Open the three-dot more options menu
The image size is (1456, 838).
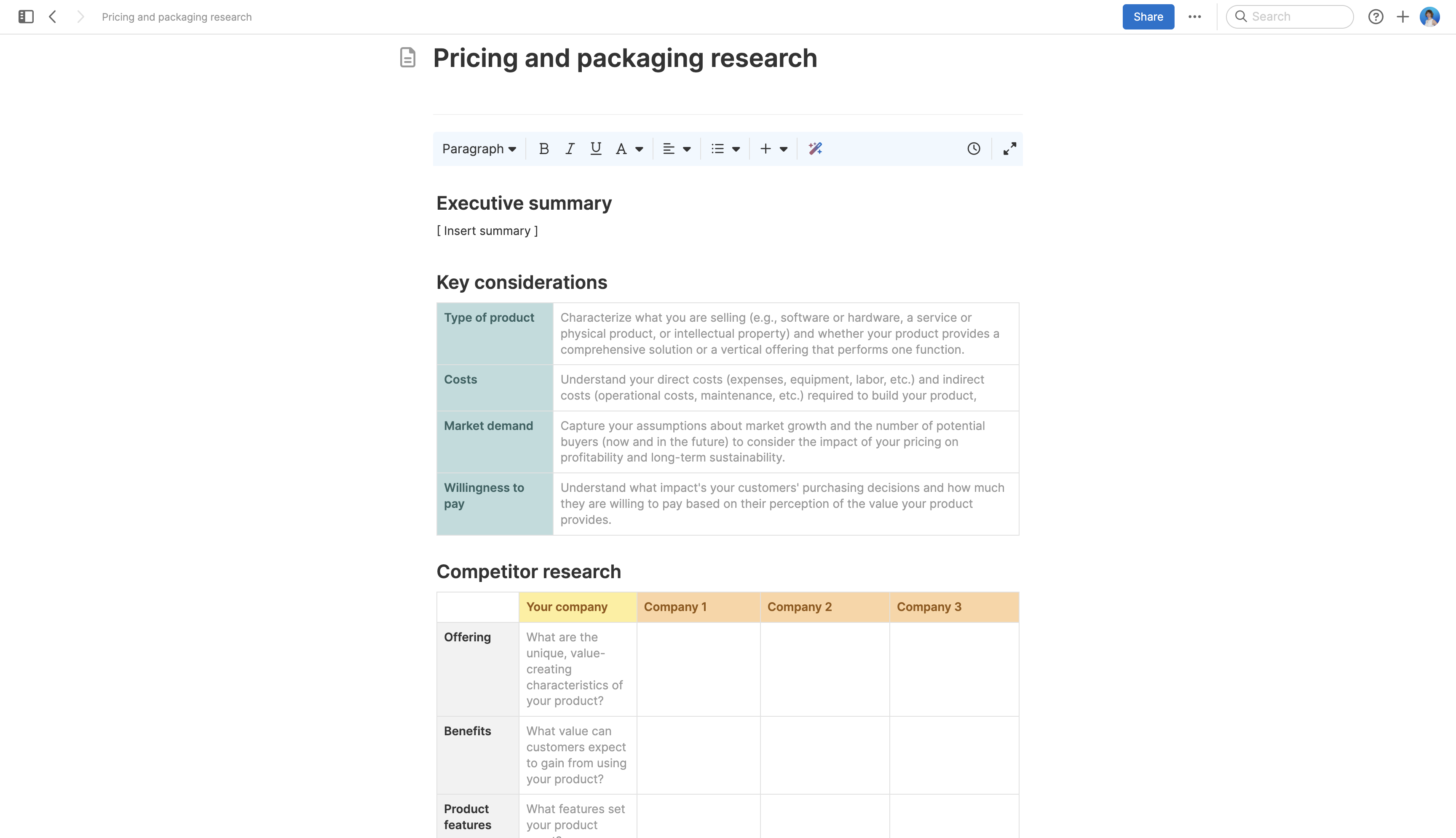[x=1194, y=17]
